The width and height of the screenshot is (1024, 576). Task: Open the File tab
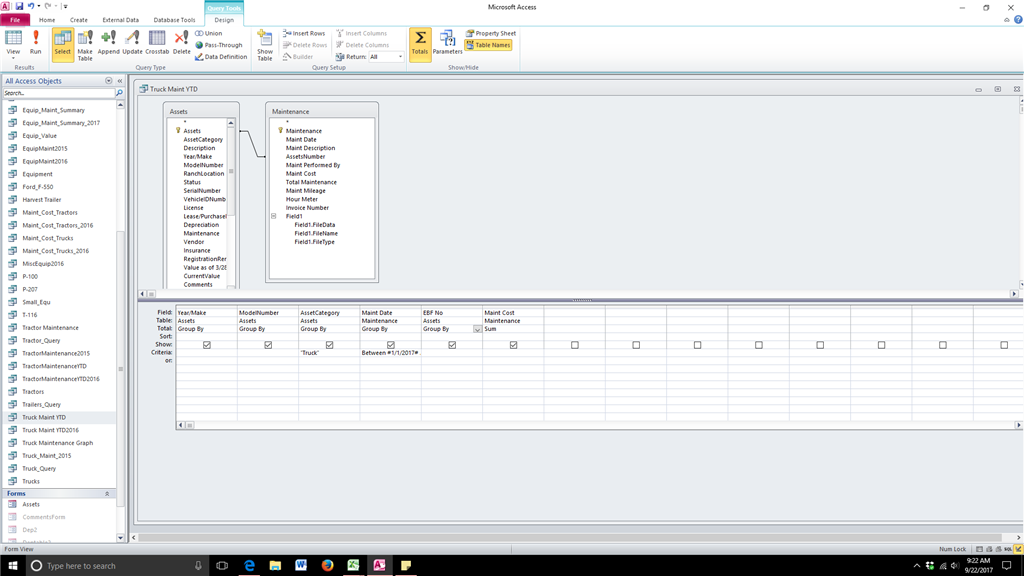coord(14,20)
